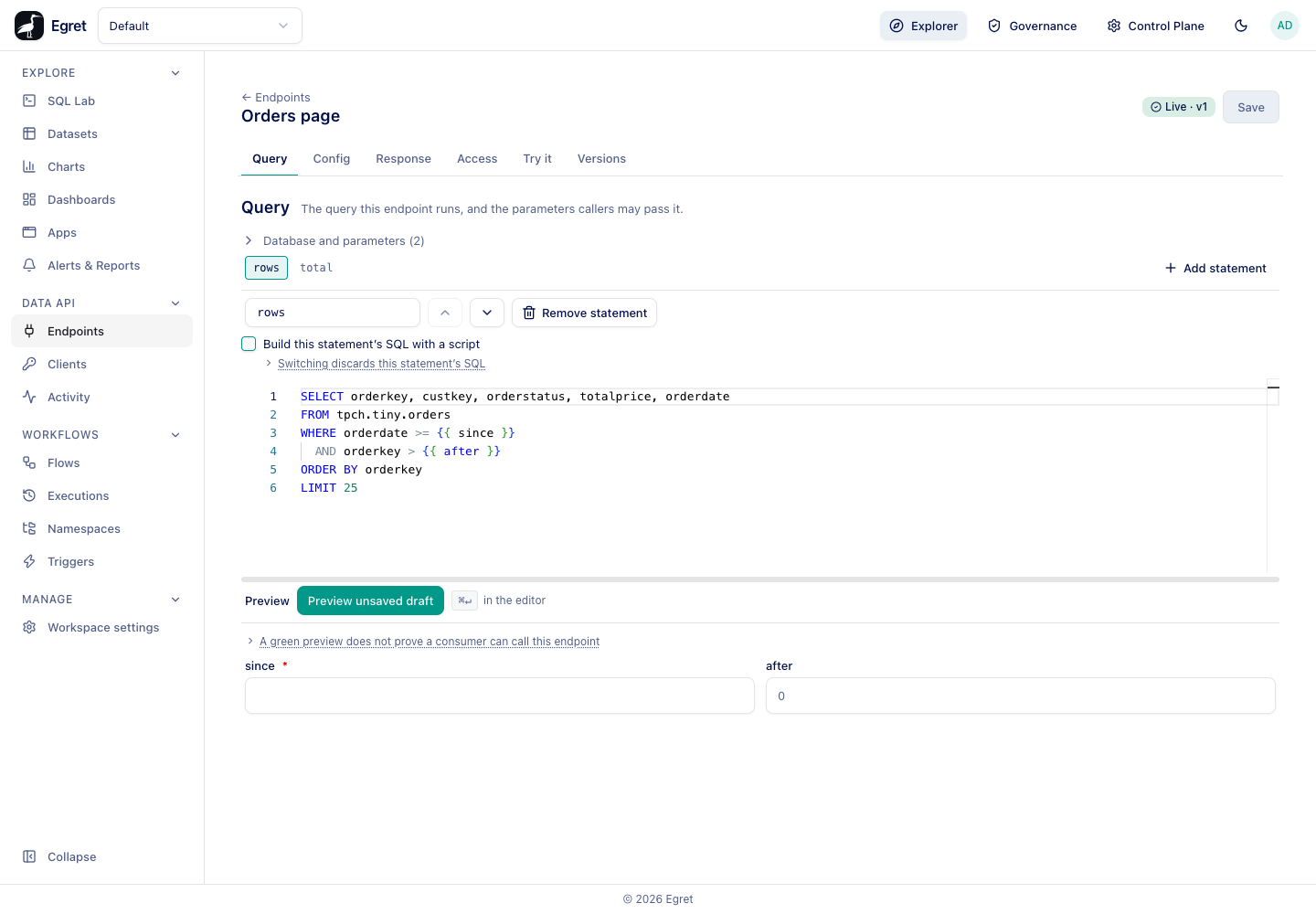Click Preview unsaved draft button
The width and height of the screenshot is (1316, 914).
click(370, 600)
